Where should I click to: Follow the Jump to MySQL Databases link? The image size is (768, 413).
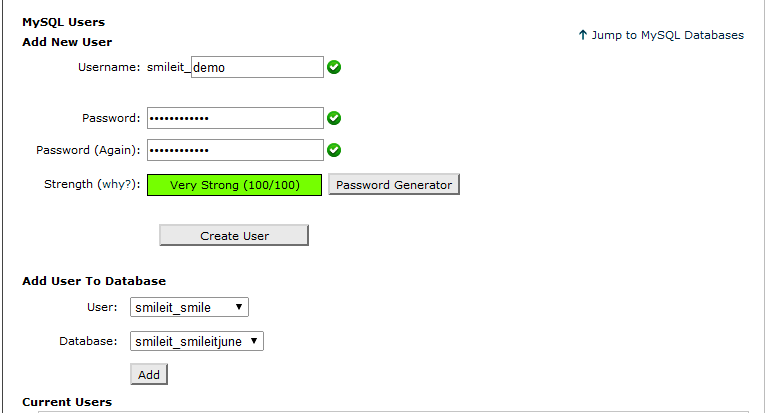point(667,35)
